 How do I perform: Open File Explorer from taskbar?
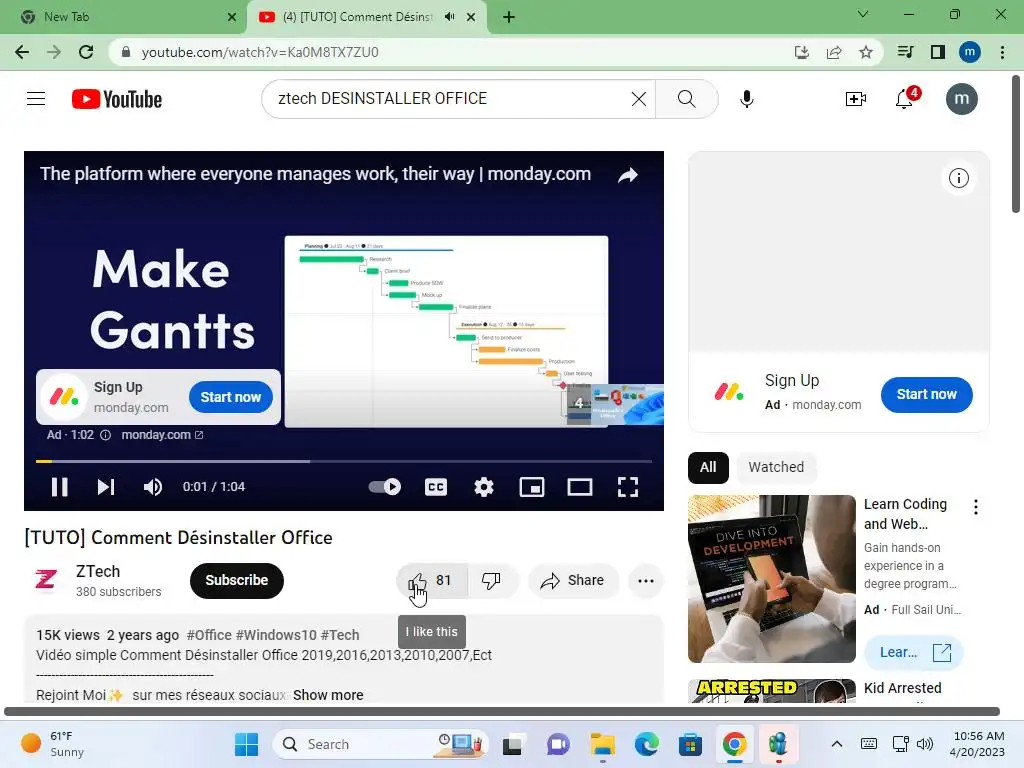click(602, 744)
